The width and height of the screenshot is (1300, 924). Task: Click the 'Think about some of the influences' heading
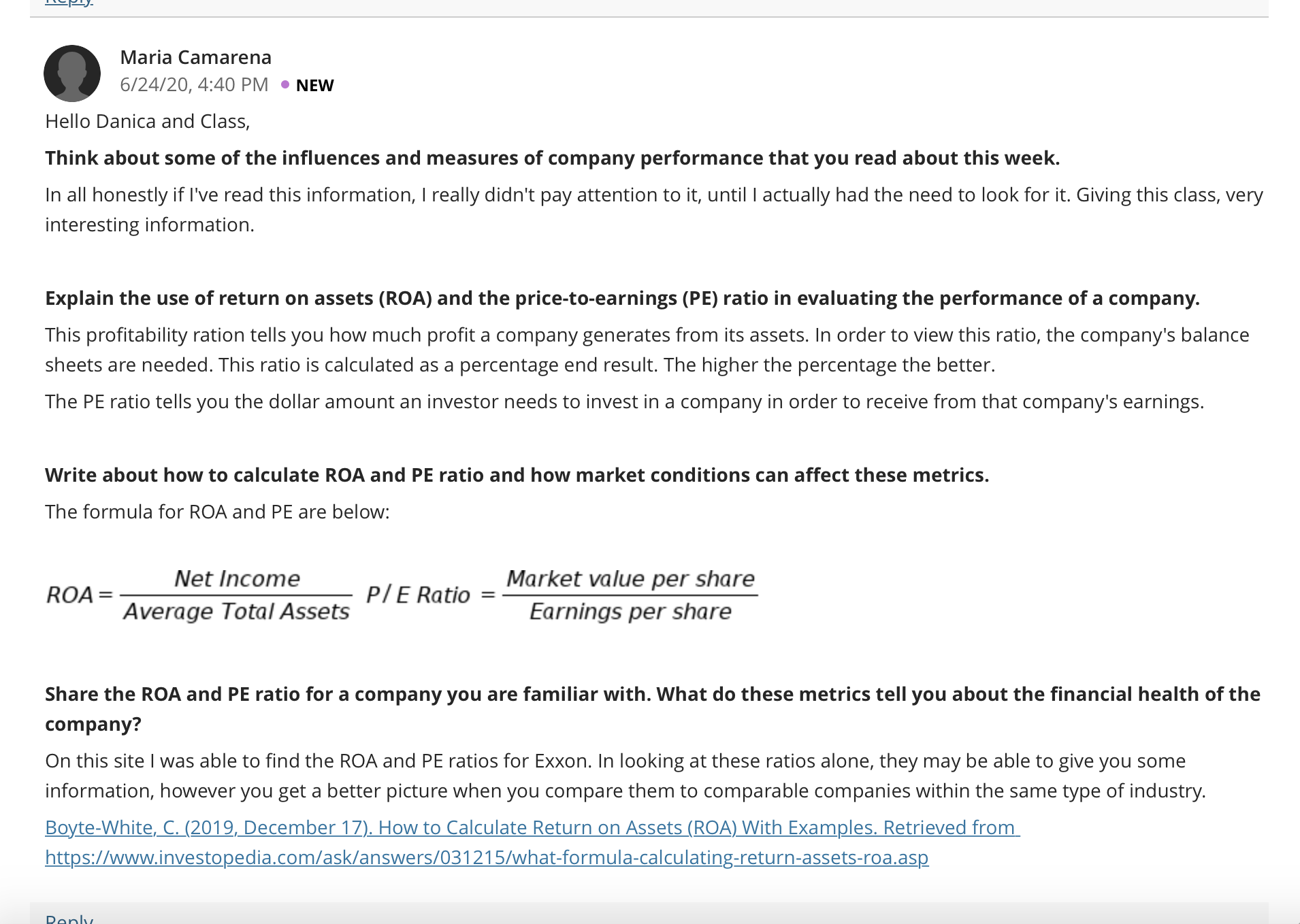click(552, 158)
